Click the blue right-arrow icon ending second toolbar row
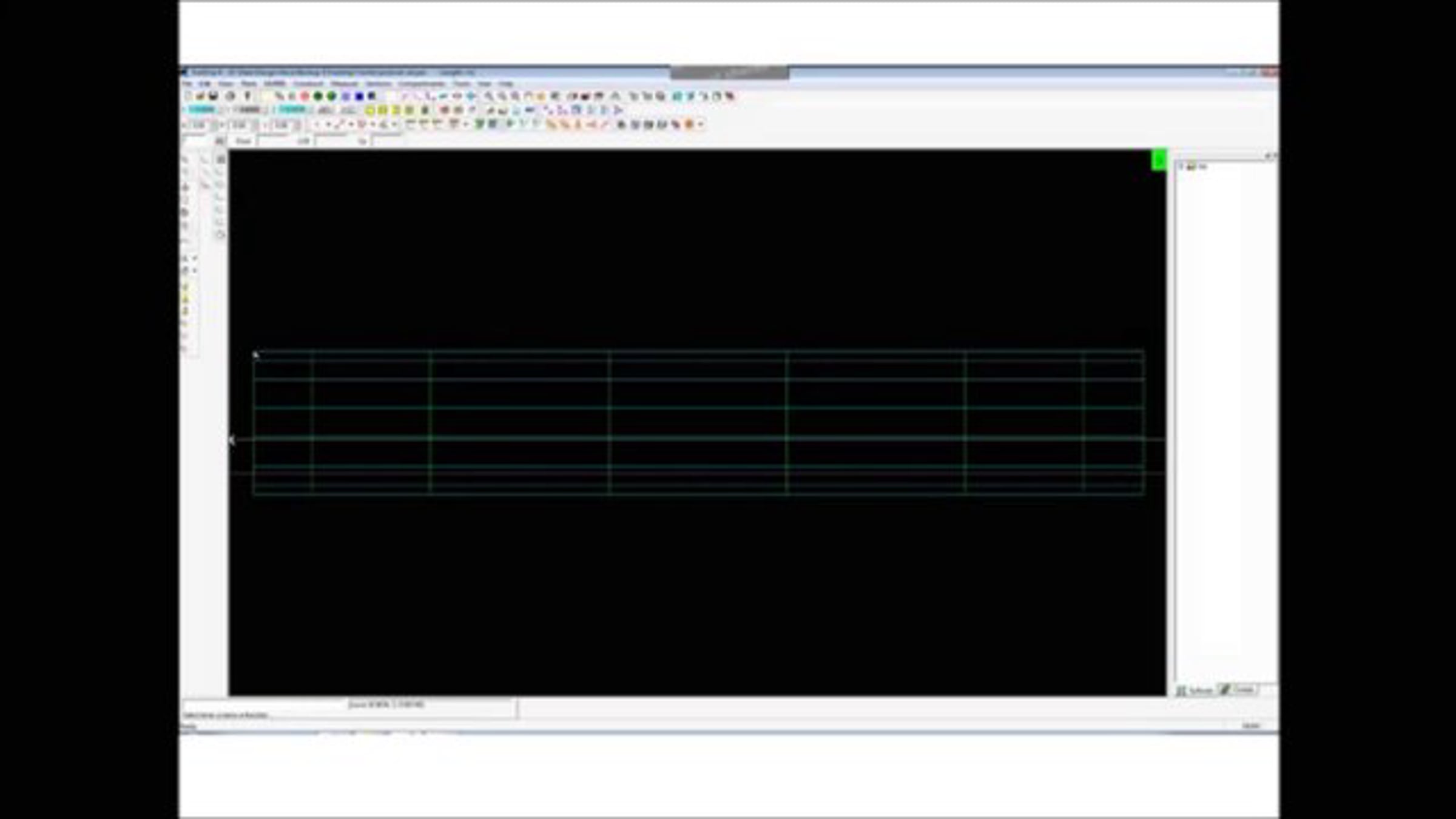 (x=618, y=110)
